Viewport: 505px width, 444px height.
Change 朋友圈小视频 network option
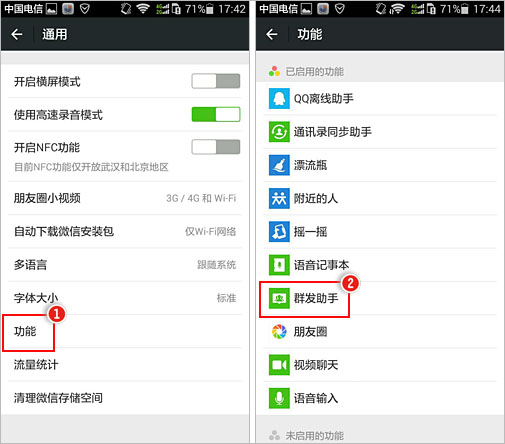click(125, 198)
